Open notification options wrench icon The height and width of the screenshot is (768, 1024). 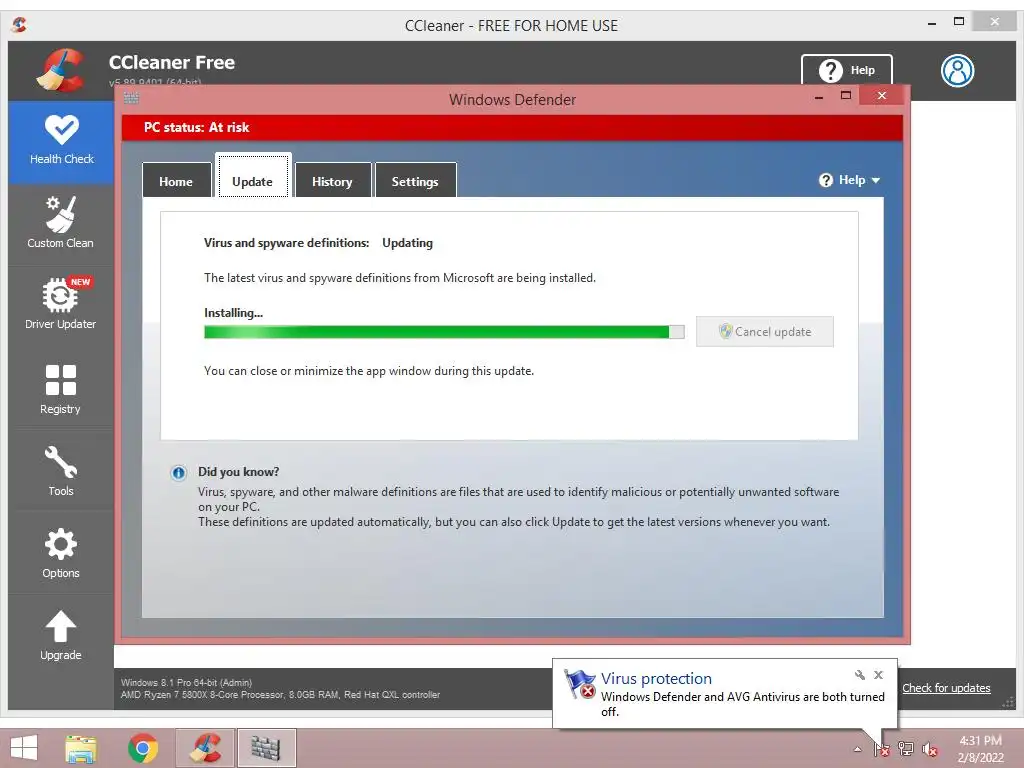click(859, 675)
